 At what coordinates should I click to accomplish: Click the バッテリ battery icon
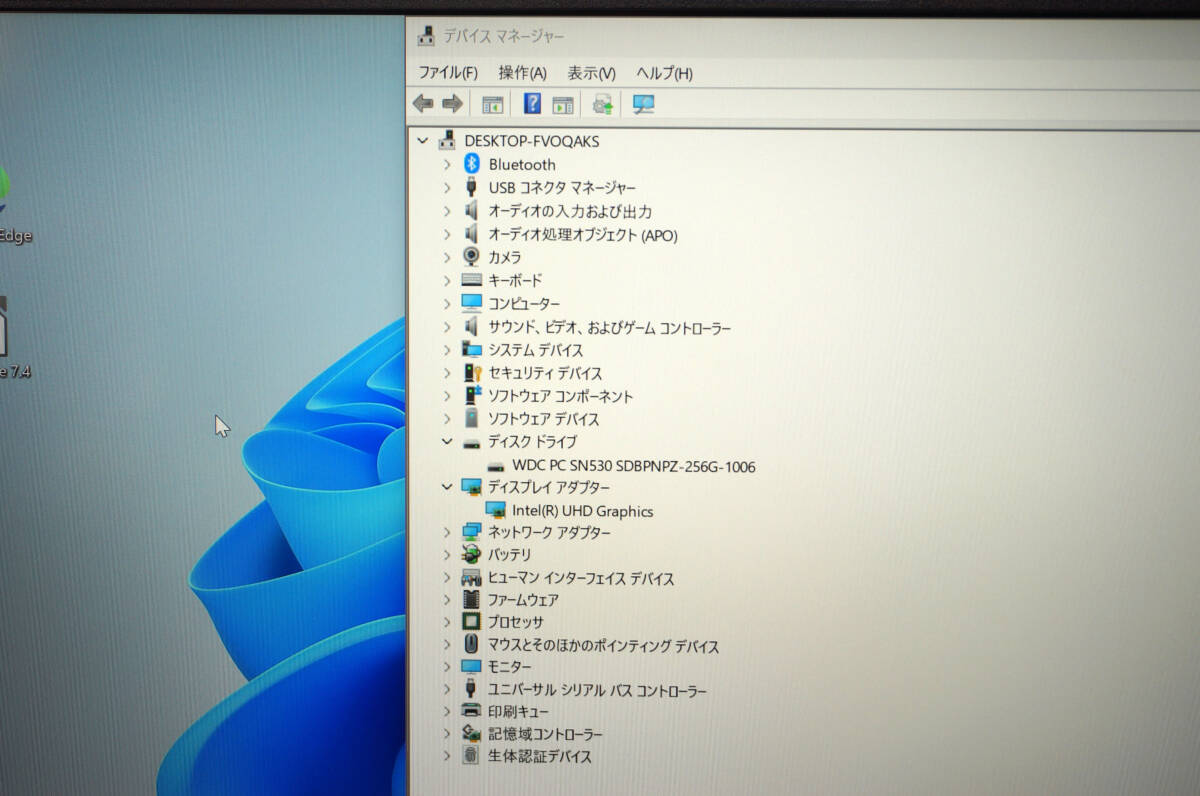472,554
